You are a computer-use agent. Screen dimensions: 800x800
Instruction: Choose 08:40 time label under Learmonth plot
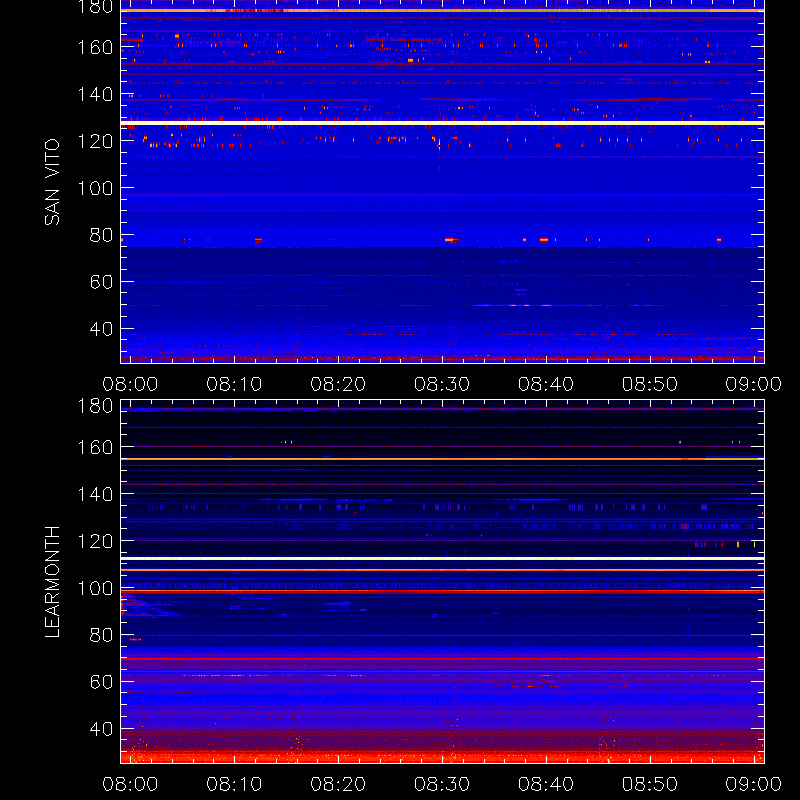coord(546,784)
